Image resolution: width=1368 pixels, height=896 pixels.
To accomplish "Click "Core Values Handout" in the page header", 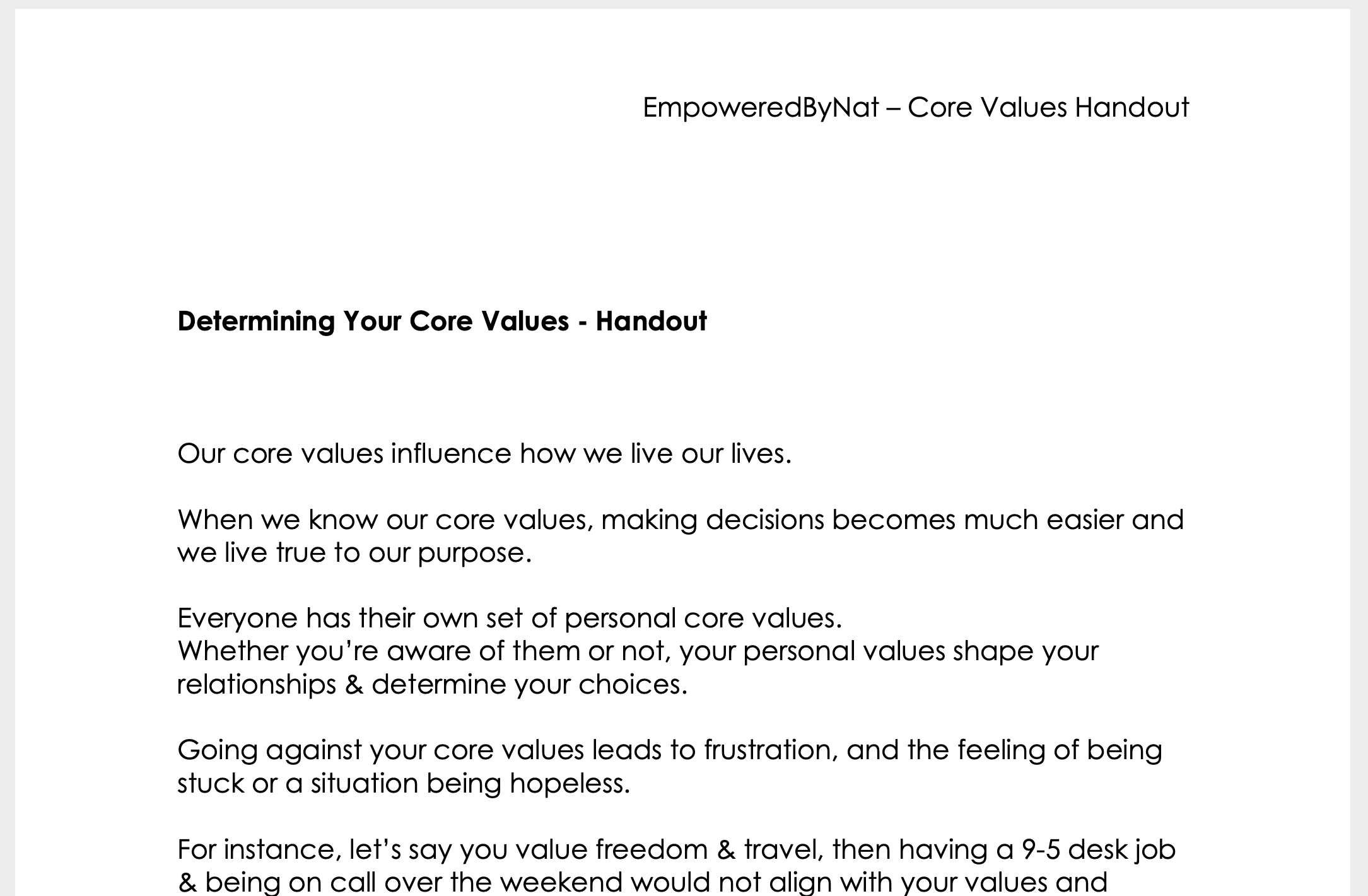I will (x=1048, y=108).
